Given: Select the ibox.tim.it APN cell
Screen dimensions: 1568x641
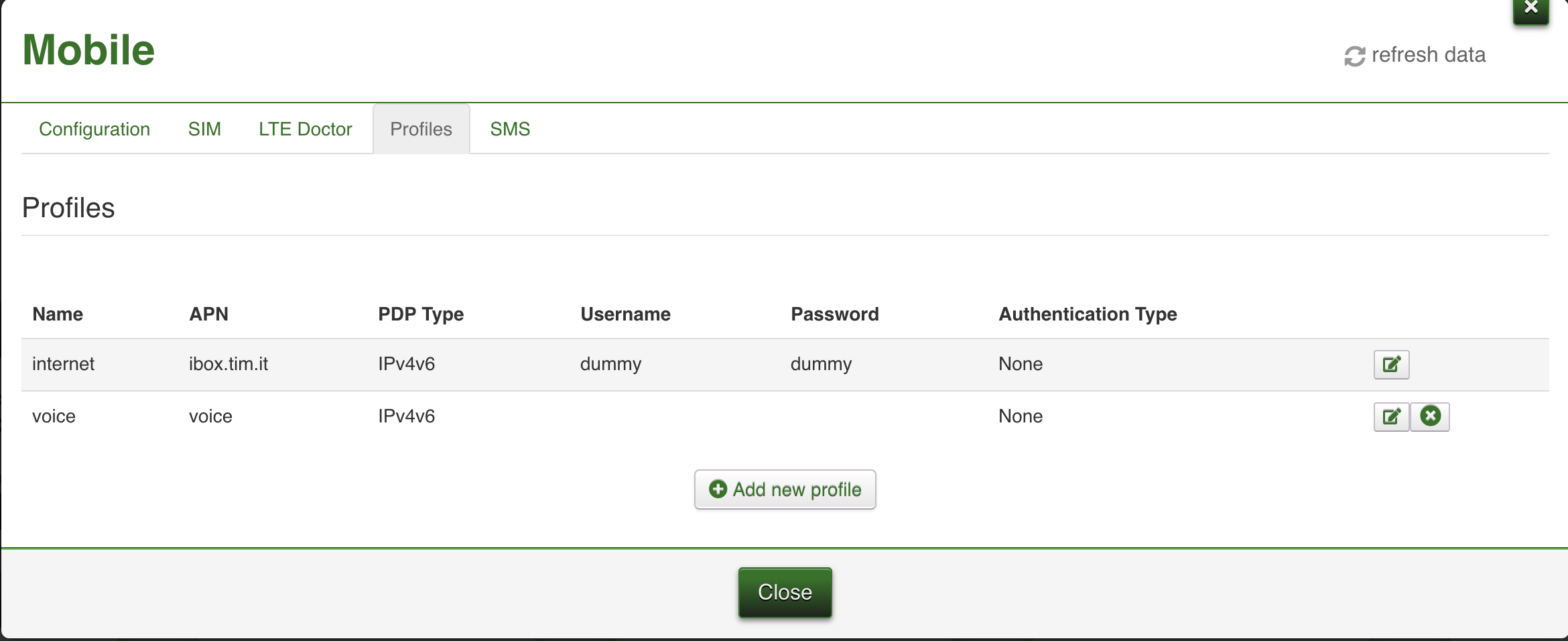Looking at the screenshot, I should tap(228, 364).
